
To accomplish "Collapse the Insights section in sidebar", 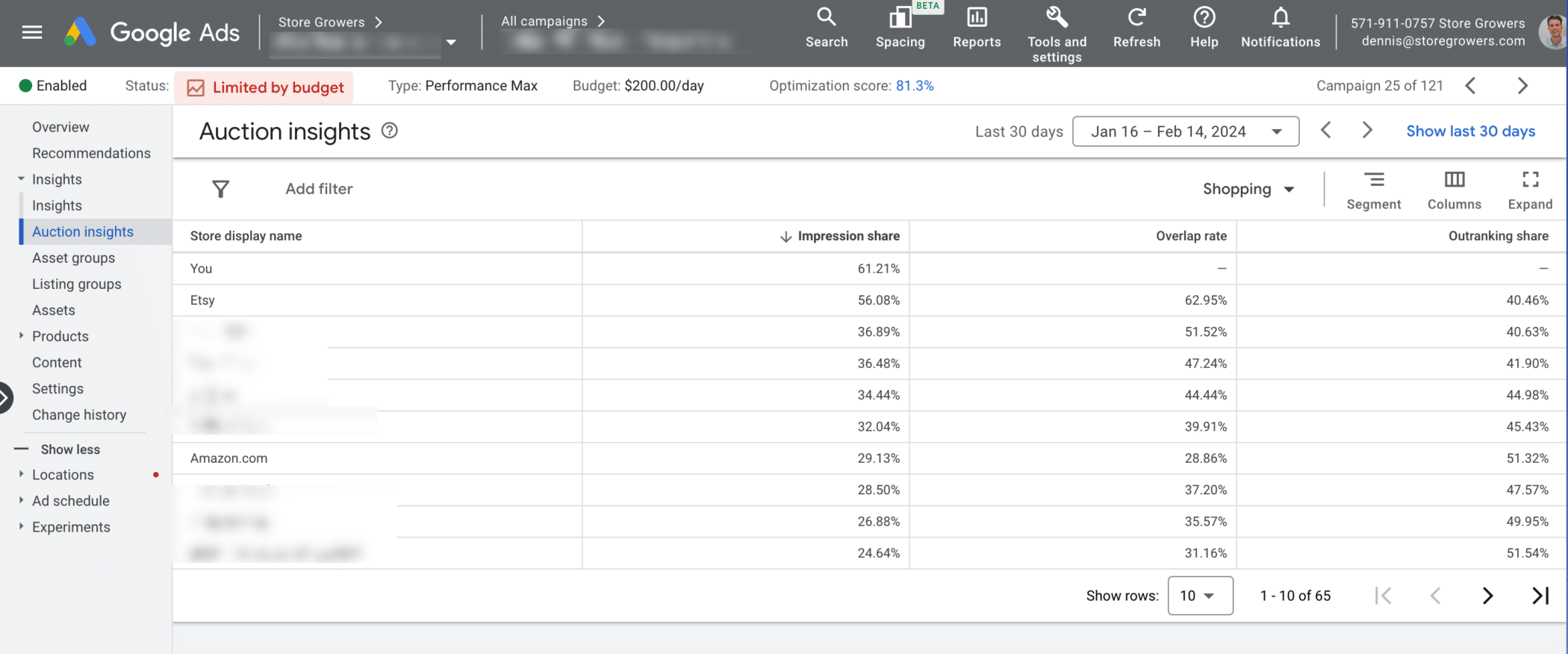I will click(x=21, y=179).
